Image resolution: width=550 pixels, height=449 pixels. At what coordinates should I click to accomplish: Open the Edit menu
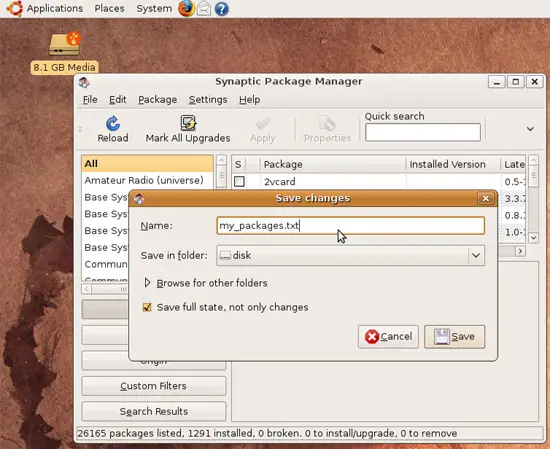(x=118, y=100)
